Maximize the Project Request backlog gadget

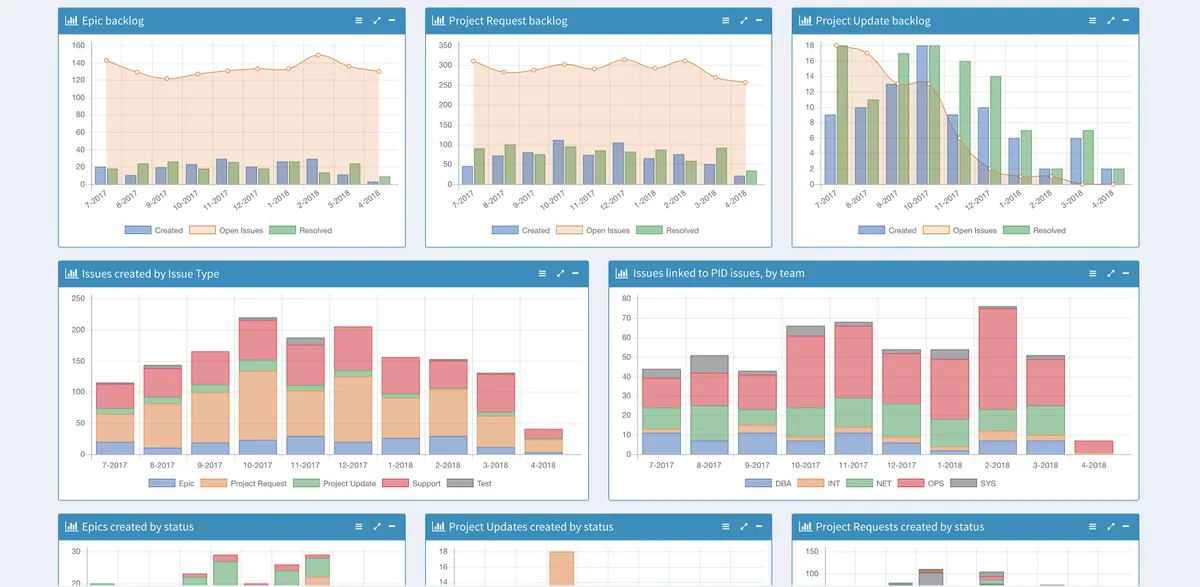[744, 20]
